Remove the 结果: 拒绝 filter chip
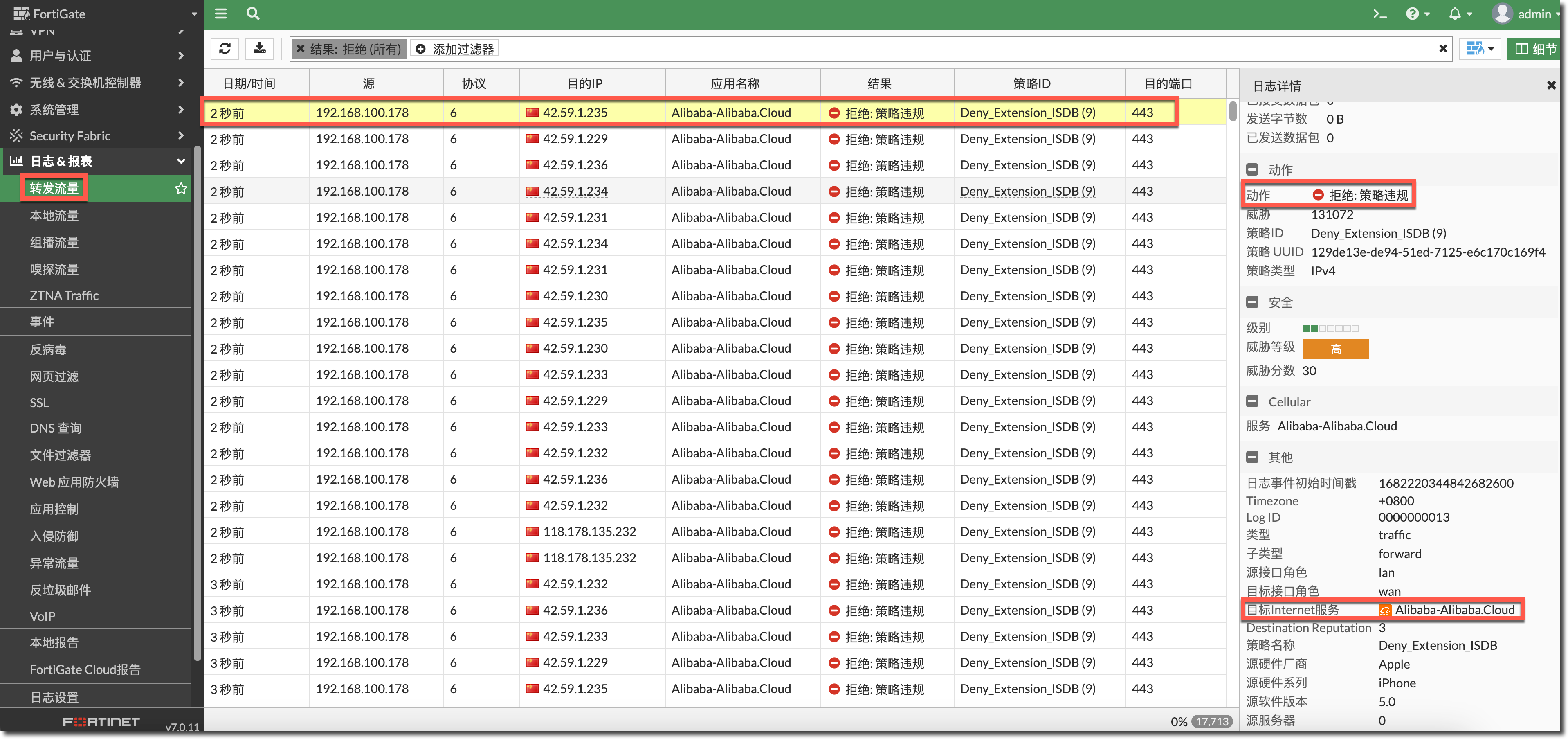The height and width of the screenshot is (739, 1568). coord(301,49)
